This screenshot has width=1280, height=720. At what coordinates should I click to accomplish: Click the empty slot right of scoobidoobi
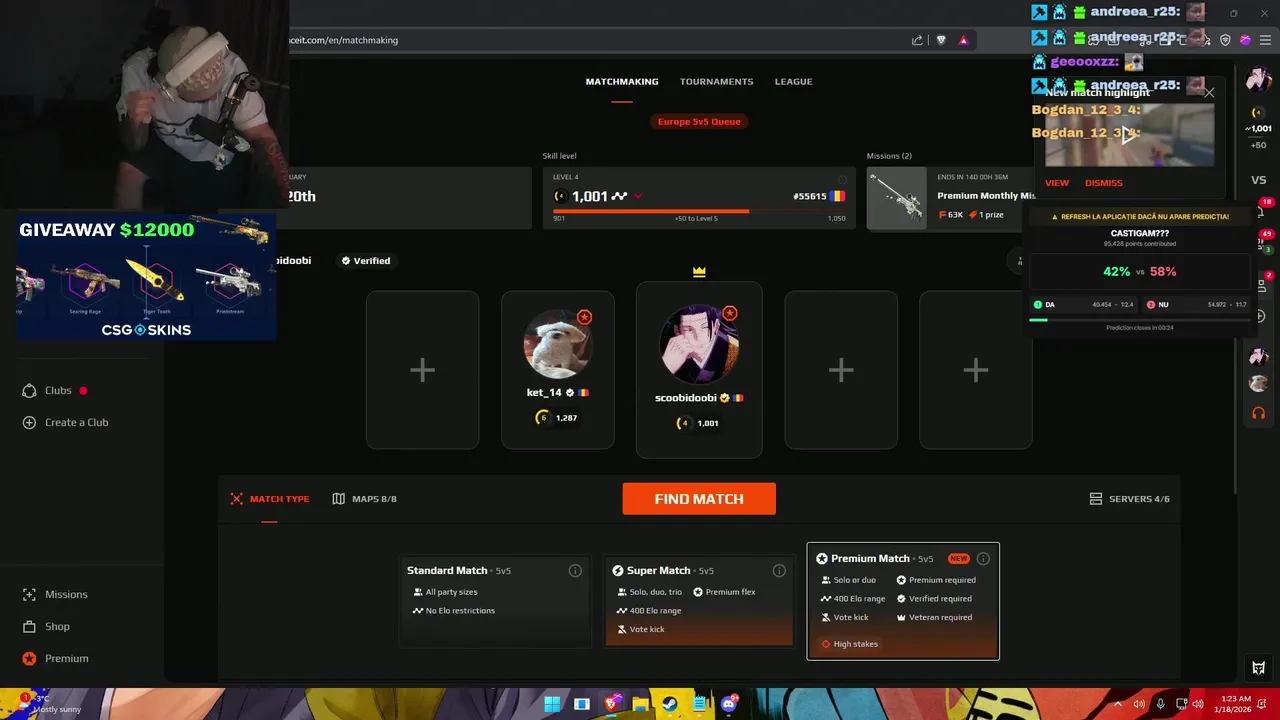(x=841, y=370)
